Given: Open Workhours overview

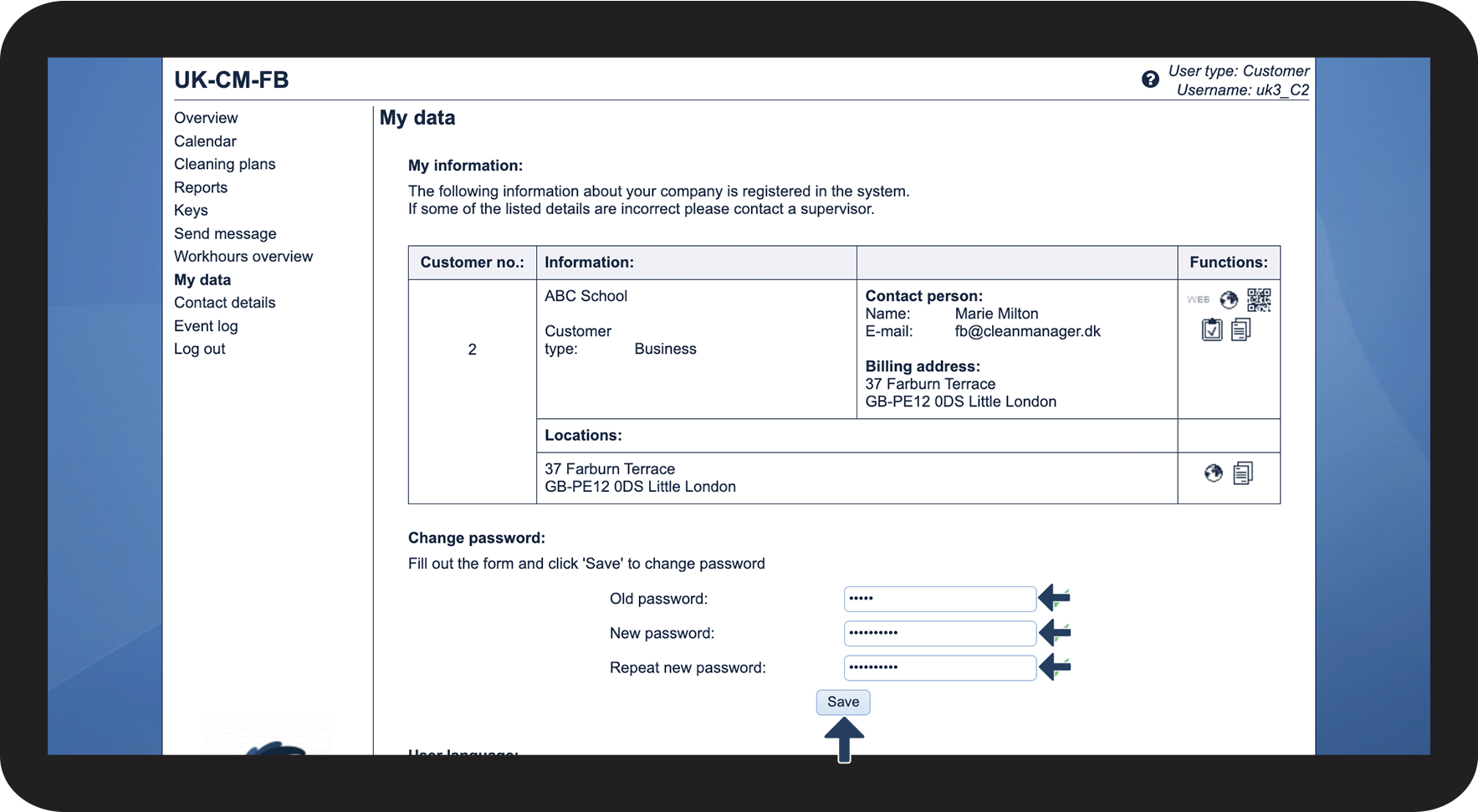Looking at the screenshot, I should (x=243, y=257).
